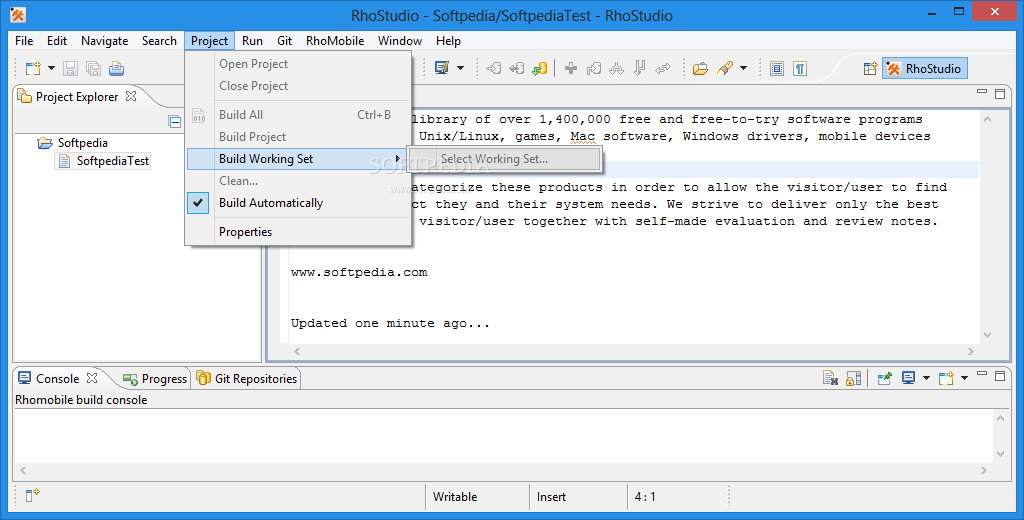The width and height of the screenshot is (1024, 520).
Task: Open the New wizard dropdown arrow
Action: (x=51, y=68)
